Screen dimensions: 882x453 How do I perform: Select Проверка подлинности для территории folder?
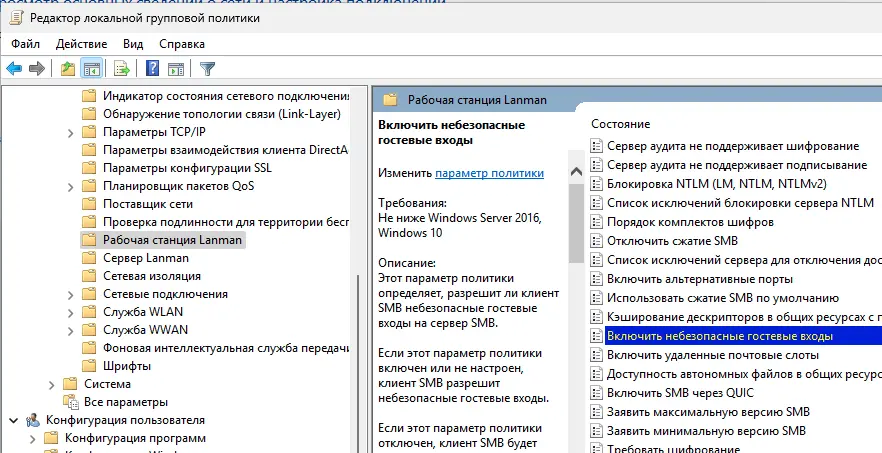pos(226,222)
